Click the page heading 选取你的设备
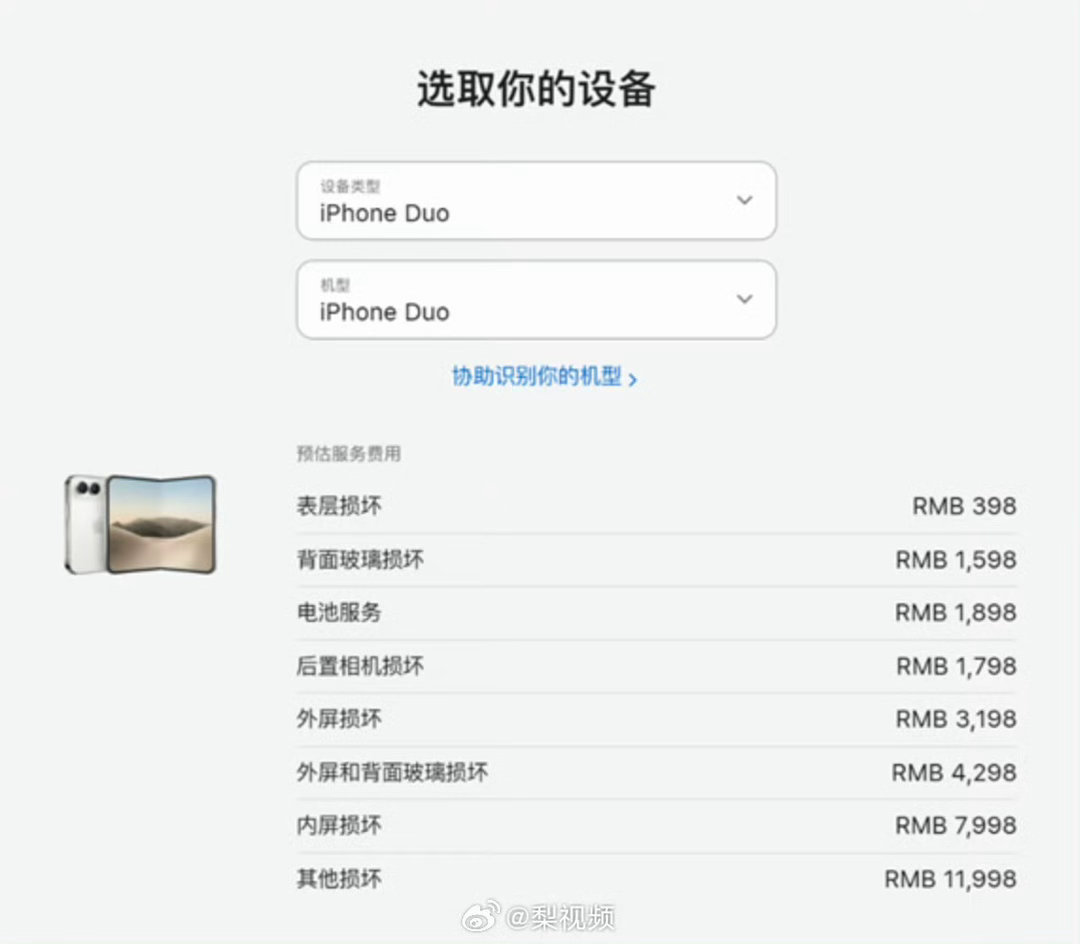1080x944 pixels. coord(536,89)
